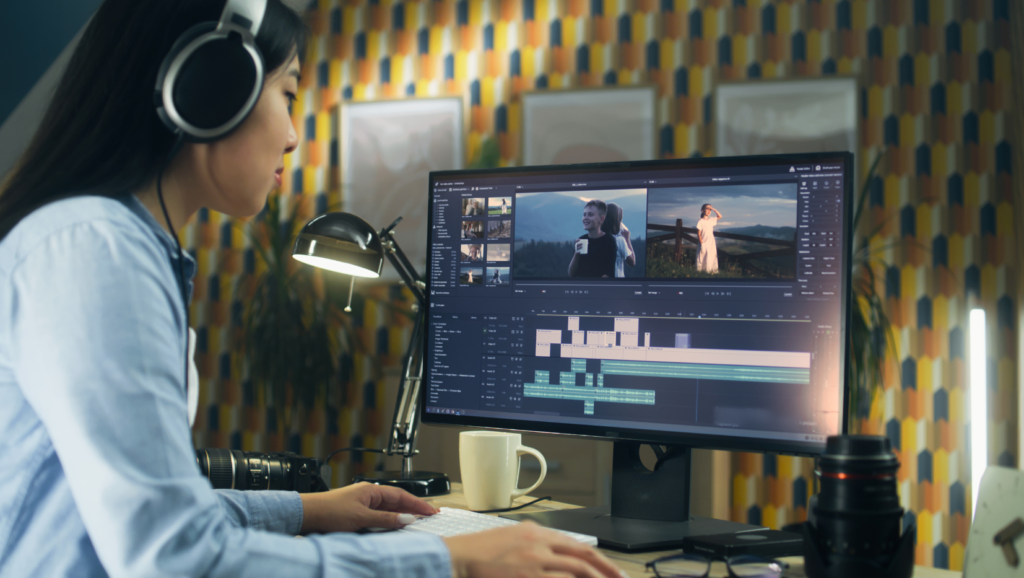Expand the first folder in the left media tree
This screenshot has height=578, width=1024.
click(437, 200)
